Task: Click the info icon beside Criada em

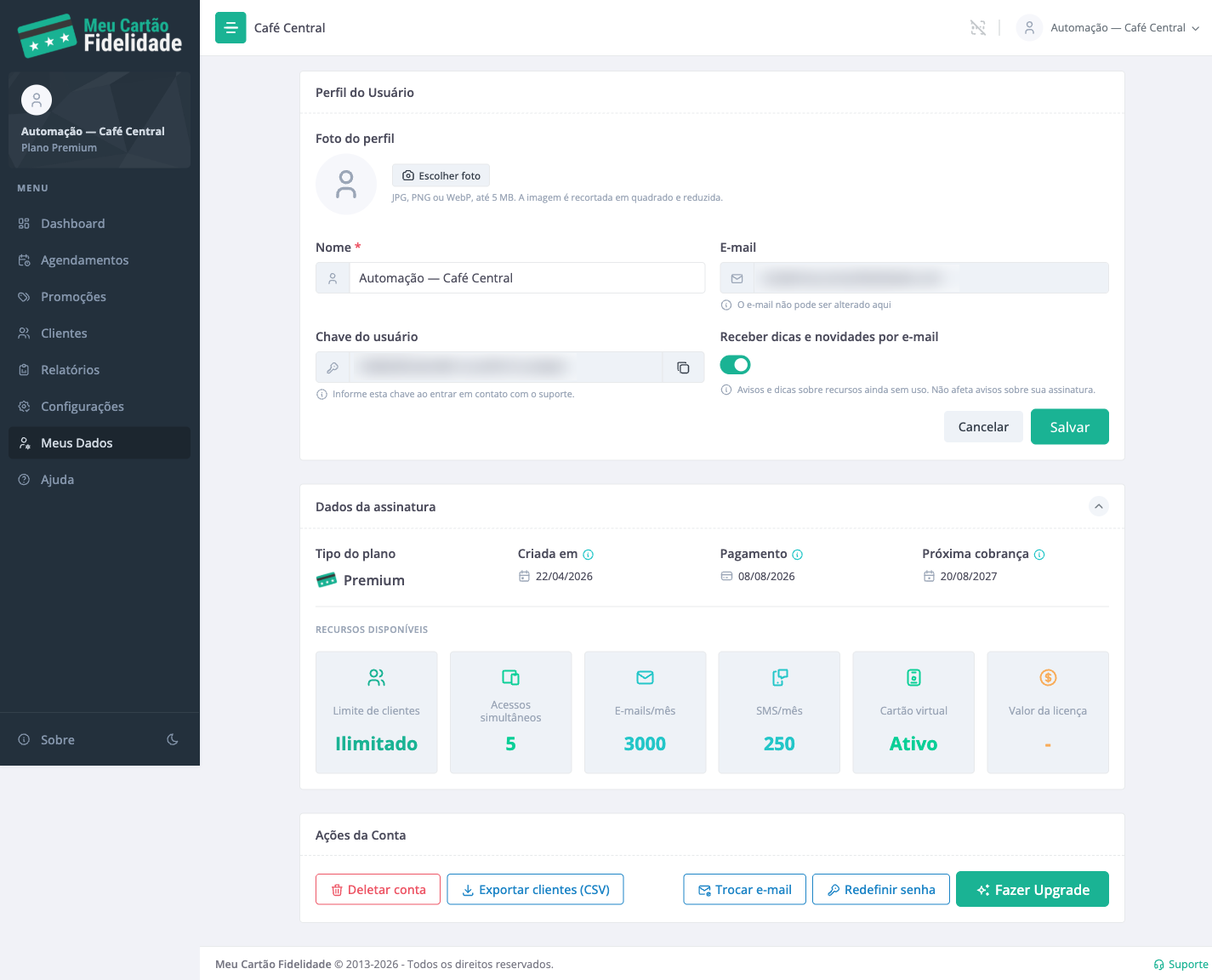Action: 589,555
